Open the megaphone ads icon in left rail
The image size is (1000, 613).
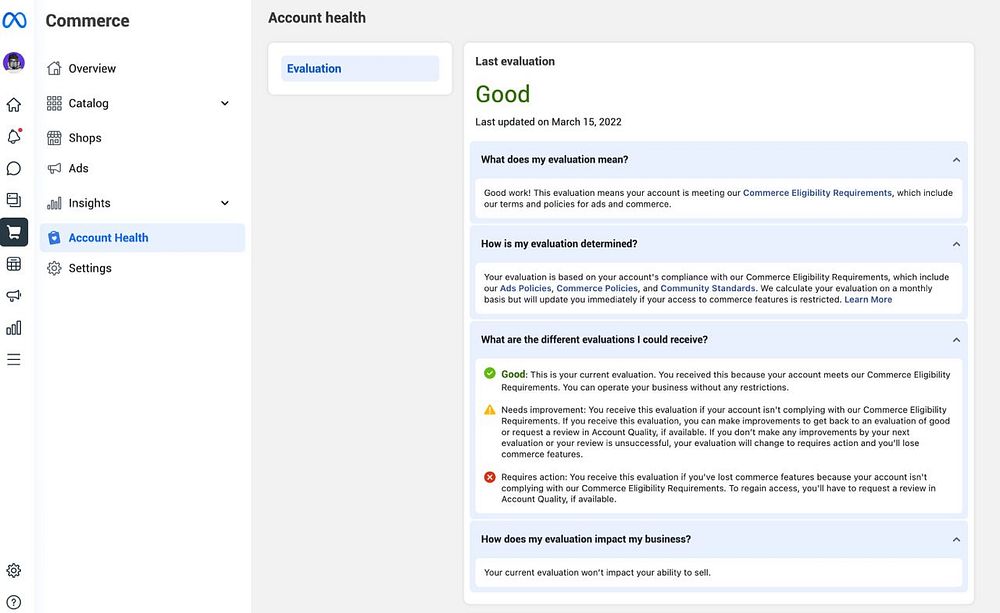click(x=13, y=295)
